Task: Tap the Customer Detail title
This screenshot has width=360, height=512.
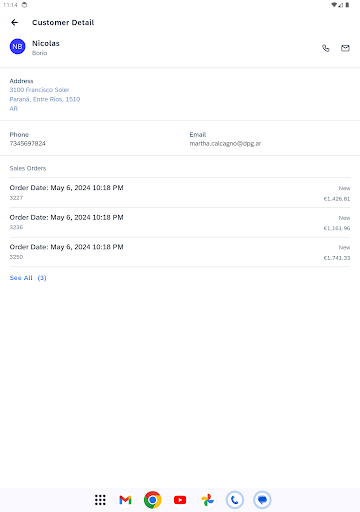Action: coord(63,22)
